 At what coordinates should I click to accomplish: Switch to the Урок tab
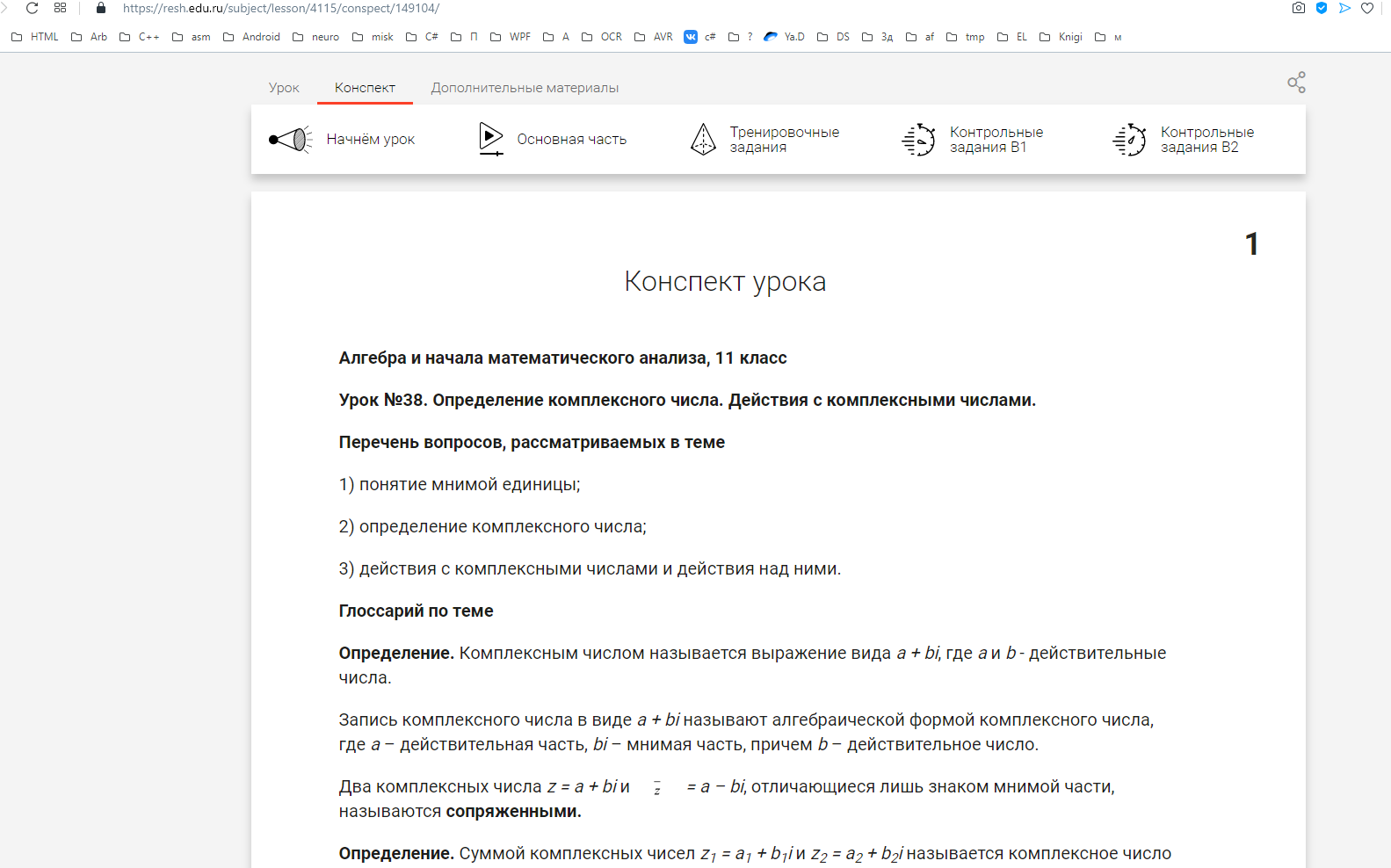(284, 88)
